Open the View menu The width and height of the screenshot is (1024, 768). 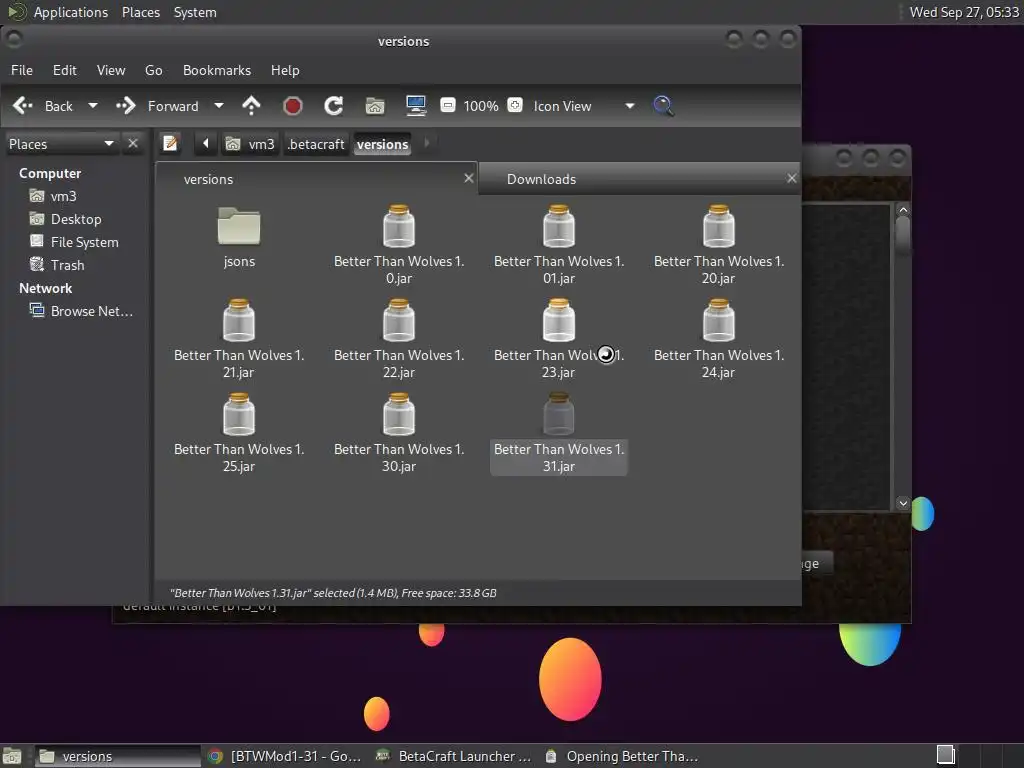[x=111, y=70]
